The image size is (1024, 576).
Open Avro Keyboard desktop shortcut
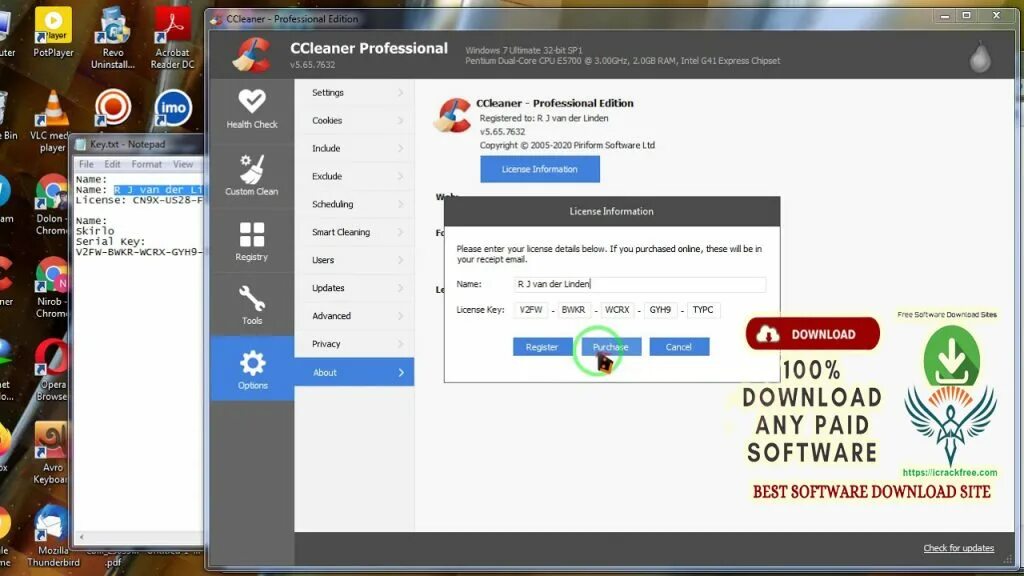click(x=51, y=453)
